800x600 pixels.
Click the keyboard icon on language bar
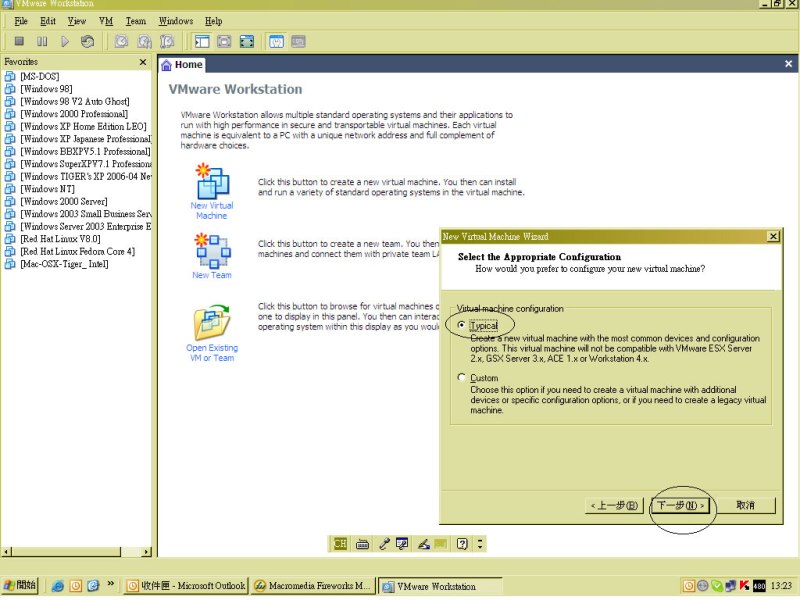tap(362, 544)
